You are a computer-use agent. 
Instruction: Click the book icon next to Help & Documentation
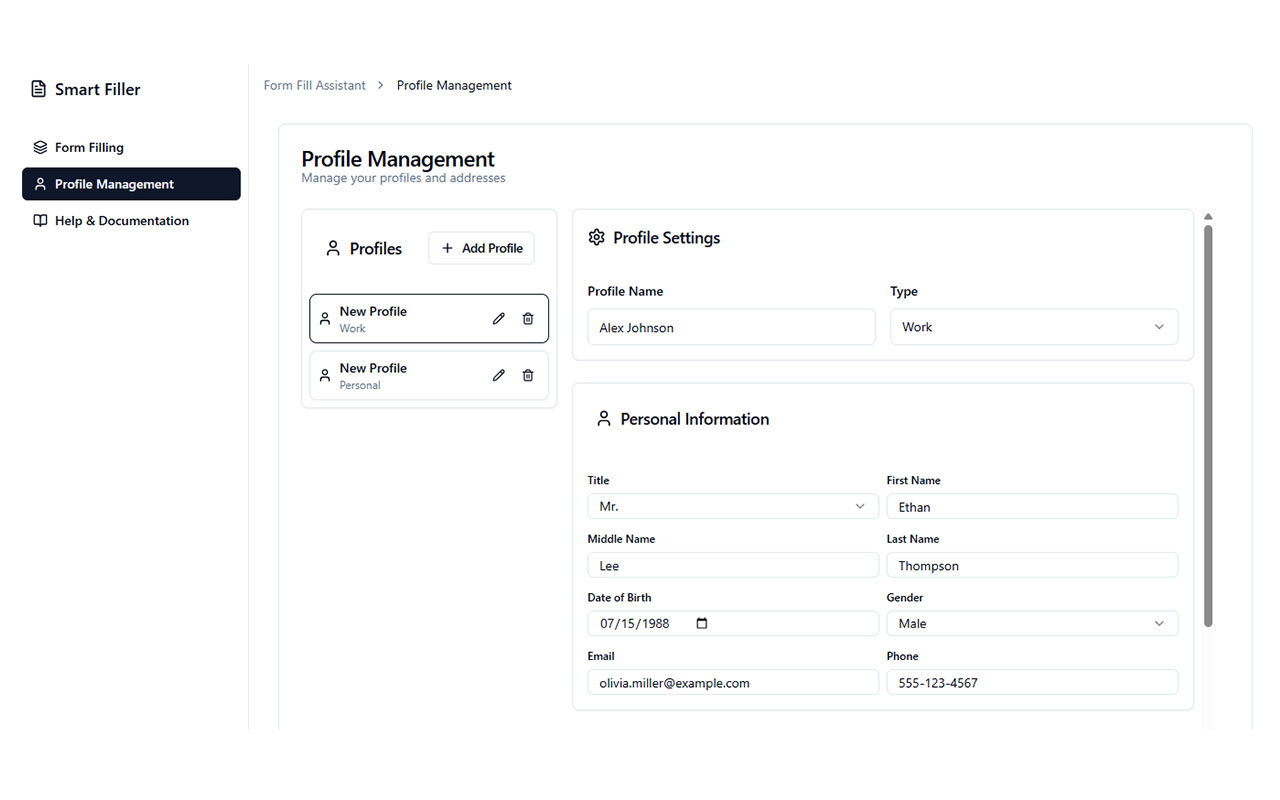pyautogui.click(x=40, y=220)
